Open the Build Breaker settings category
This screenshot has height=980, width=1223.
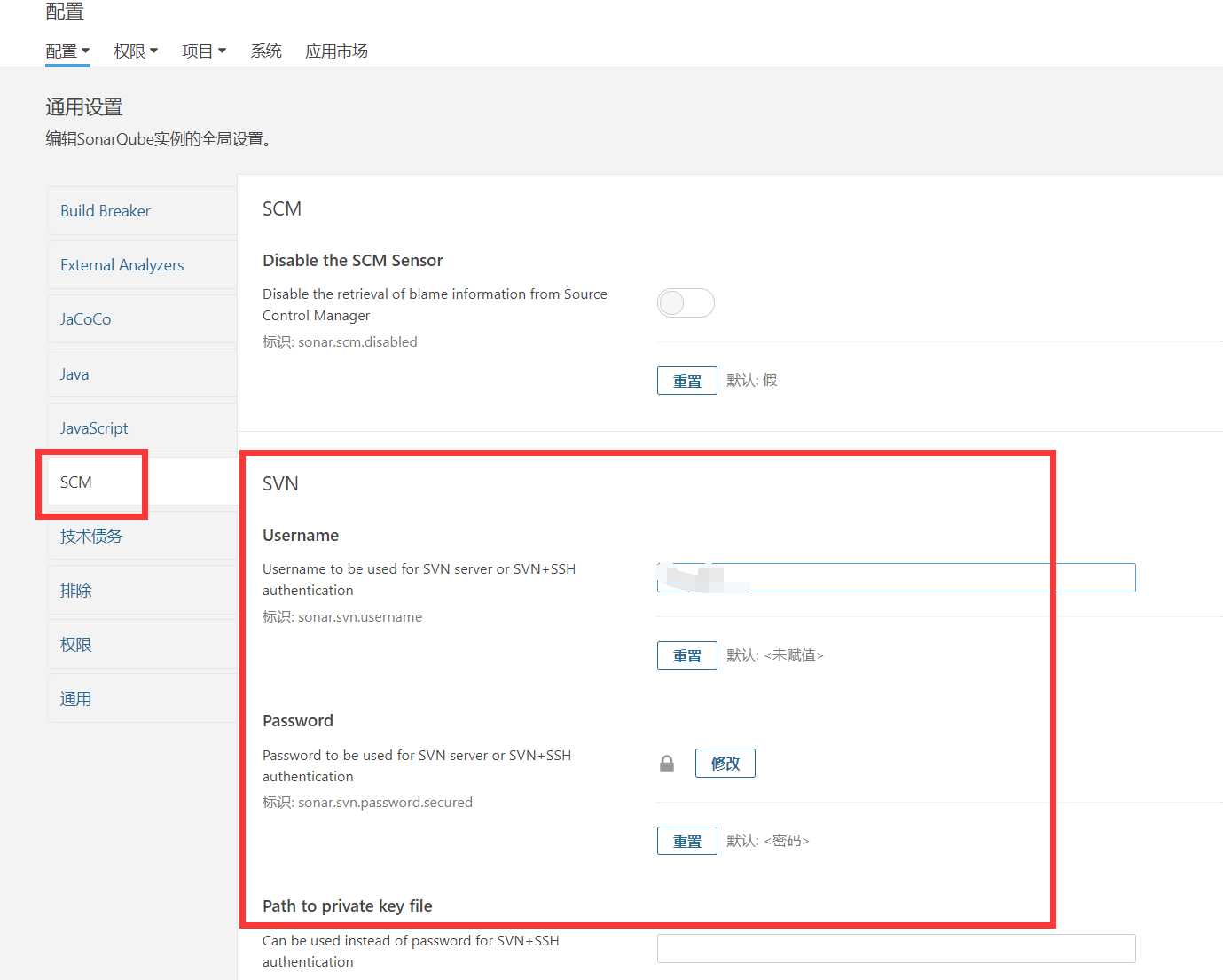click(x=105, y=210)
